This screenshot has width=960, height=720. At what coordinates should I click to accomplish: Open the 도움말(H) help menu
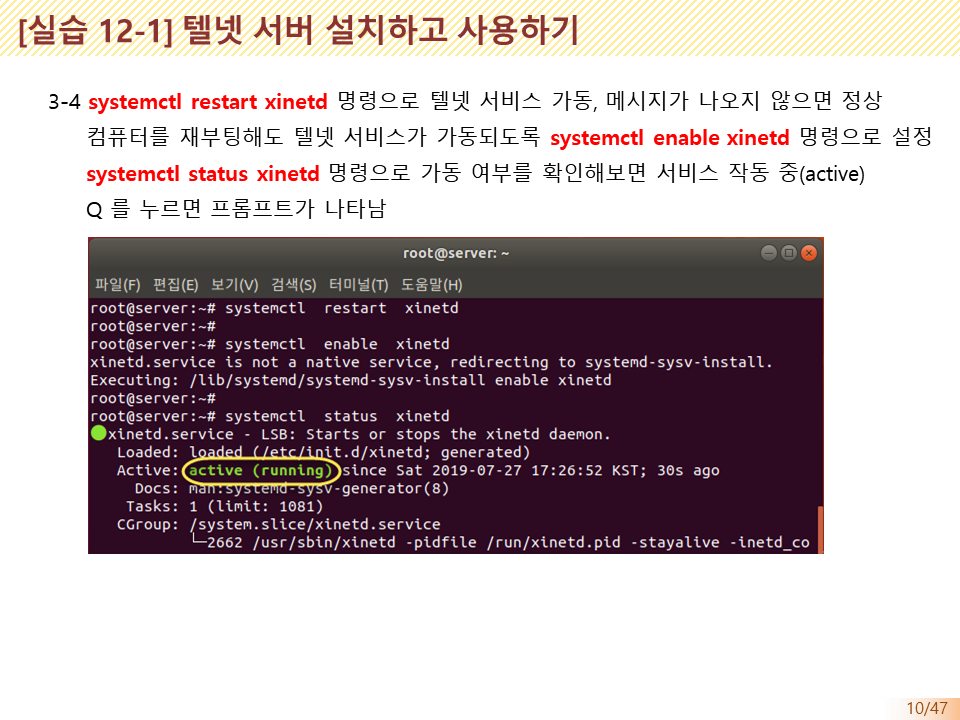431,285
